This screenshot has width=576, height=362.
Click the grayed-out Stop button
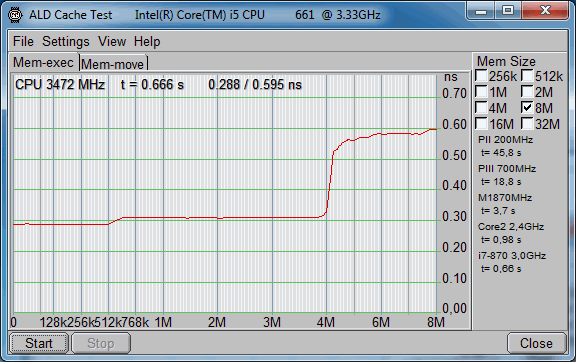click(x=101, y=343)
